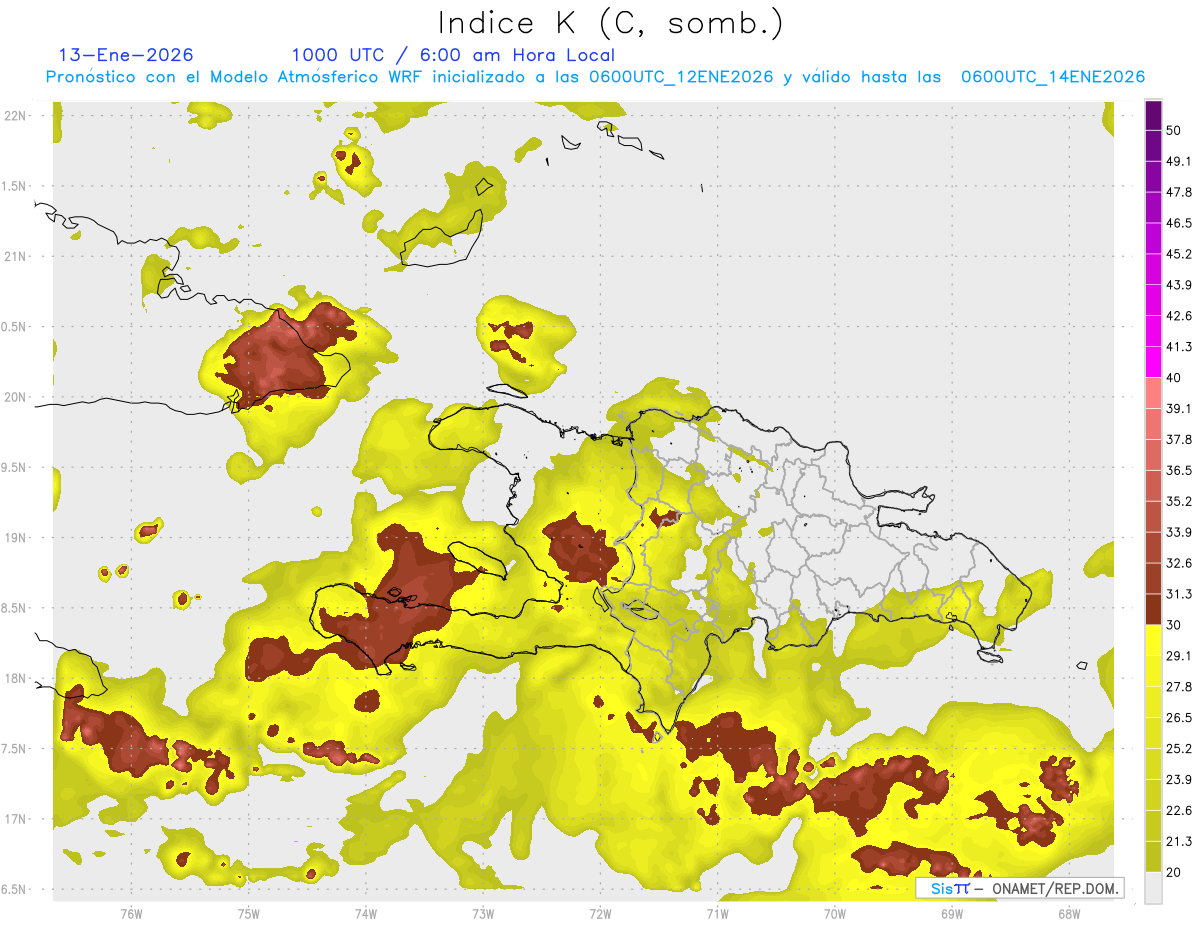This screenshot has width=1200, height=927.
Task: Click the 22N latitude label
Action: point(15,115)
